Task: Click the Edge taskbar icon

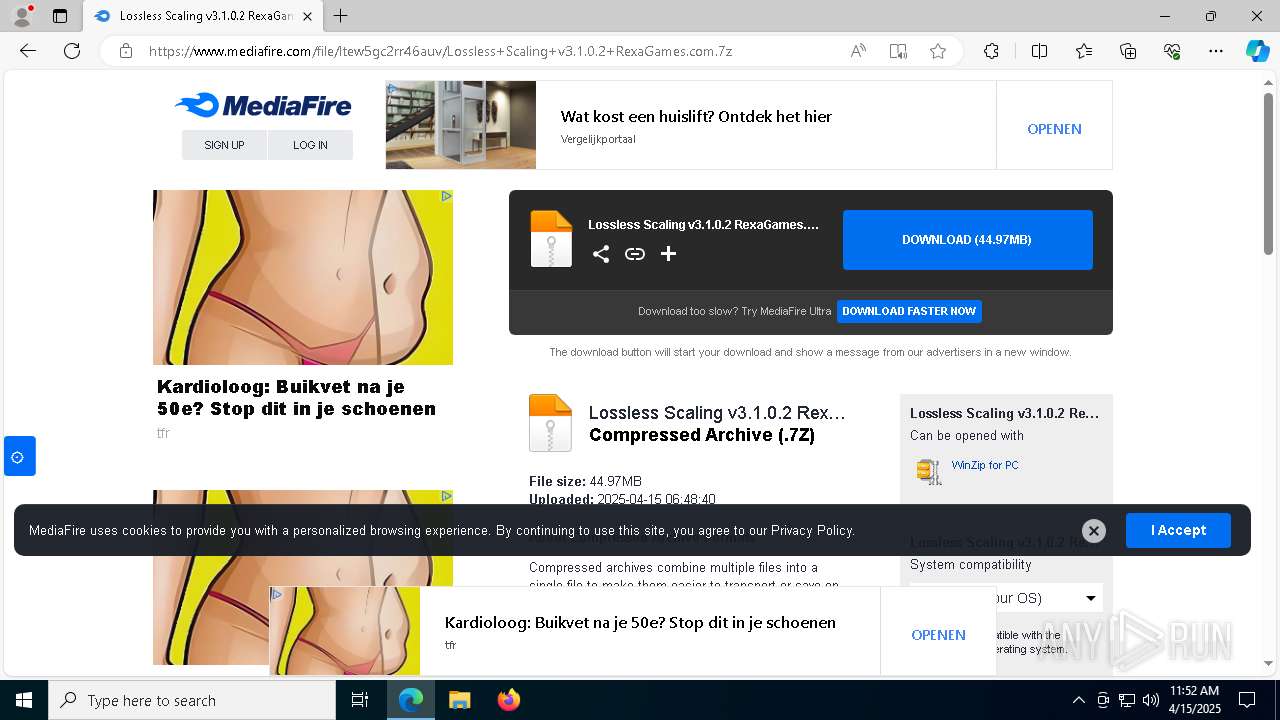Action: (x=411, y=700)
